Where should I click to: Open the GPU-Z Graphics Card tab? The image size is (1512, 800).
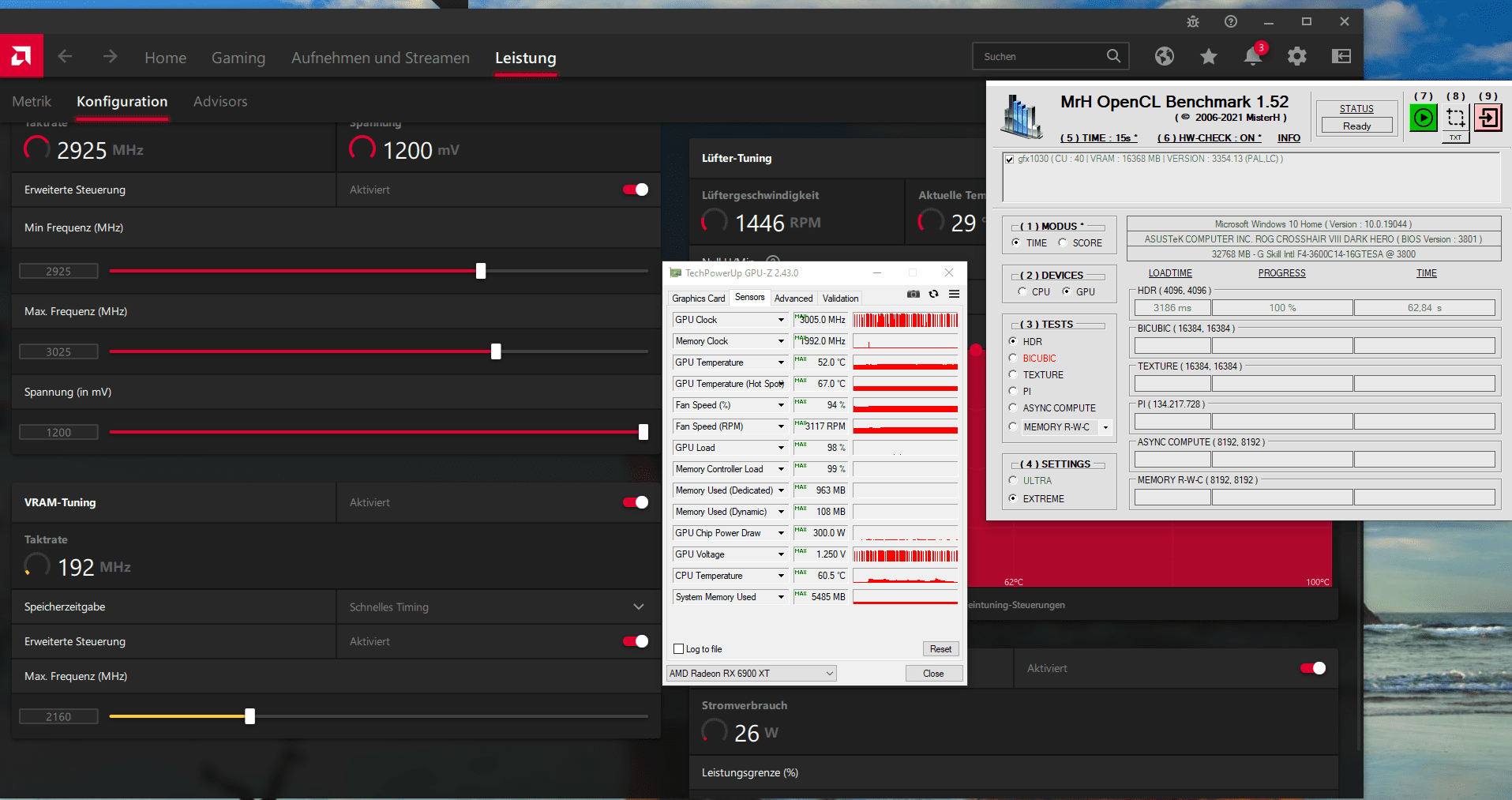pos(698,299)
